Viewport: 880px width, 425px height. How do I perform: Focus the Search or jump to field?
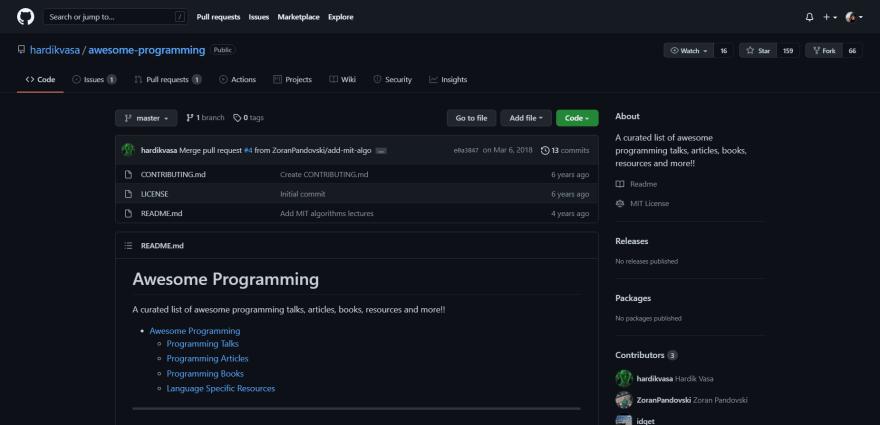click(x=116, y=17)
